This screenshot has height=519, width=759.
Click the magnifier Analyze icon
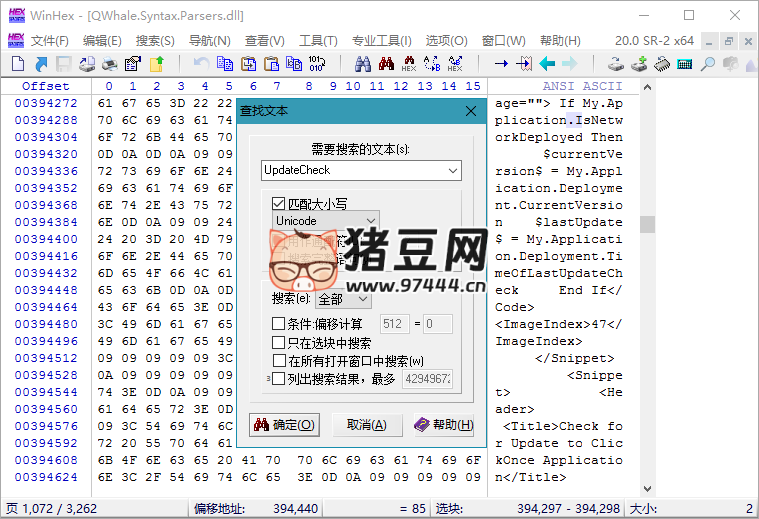click(x=708, y=63)
